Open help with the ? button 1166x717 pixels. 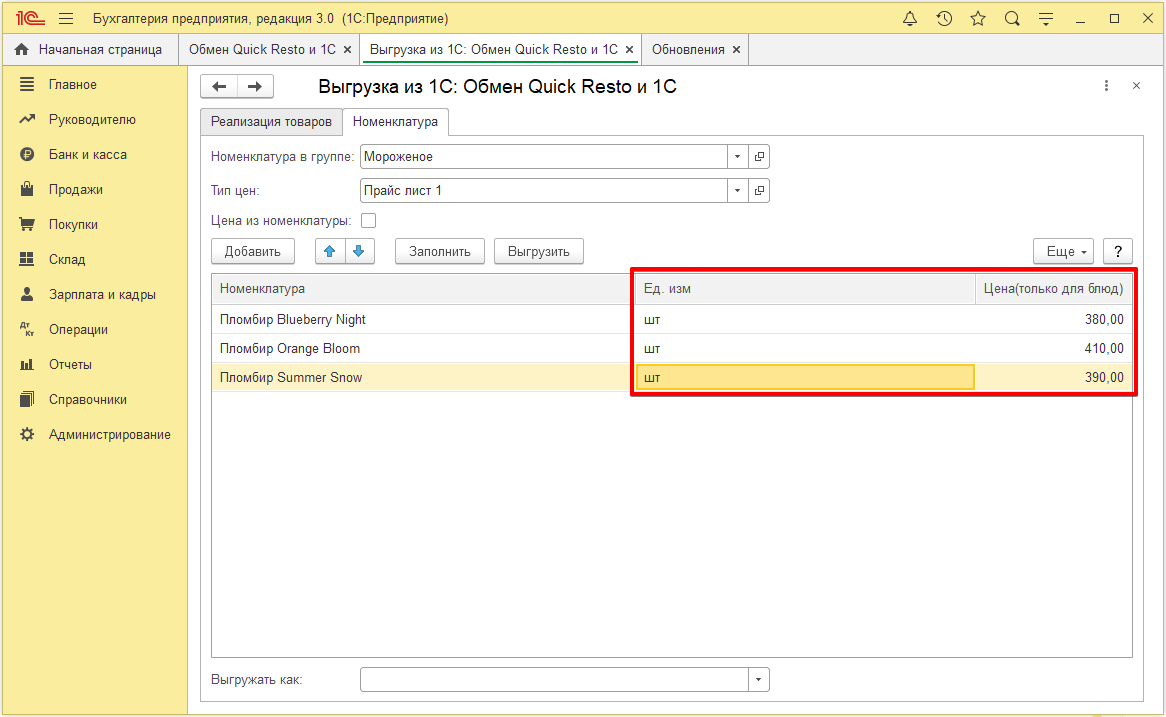(x=1118, y=251)
